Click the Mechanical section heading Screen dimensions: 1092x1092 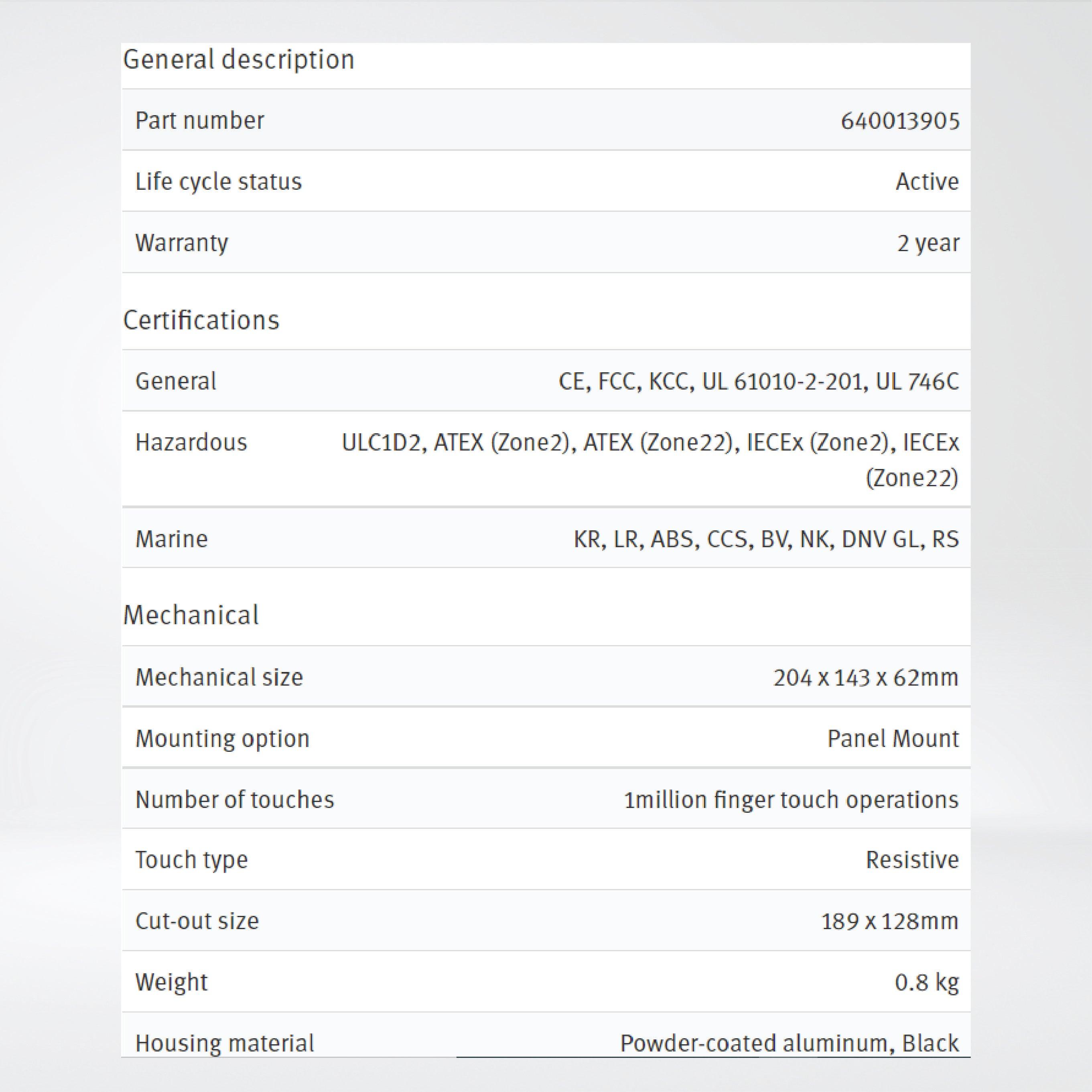pyautogui.click(x=191, y=615)
